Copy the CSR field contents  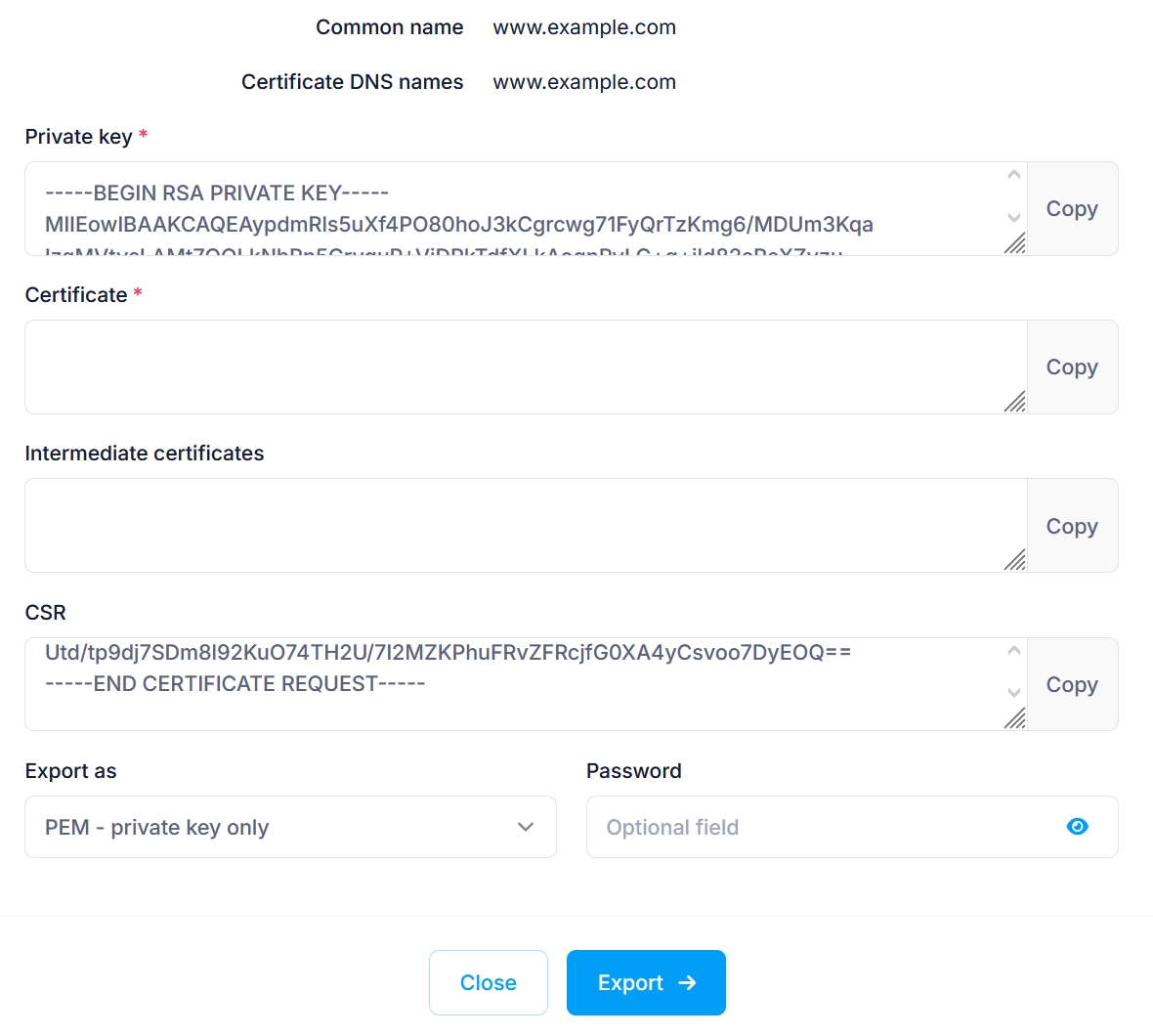click(x=1072, y=684)
